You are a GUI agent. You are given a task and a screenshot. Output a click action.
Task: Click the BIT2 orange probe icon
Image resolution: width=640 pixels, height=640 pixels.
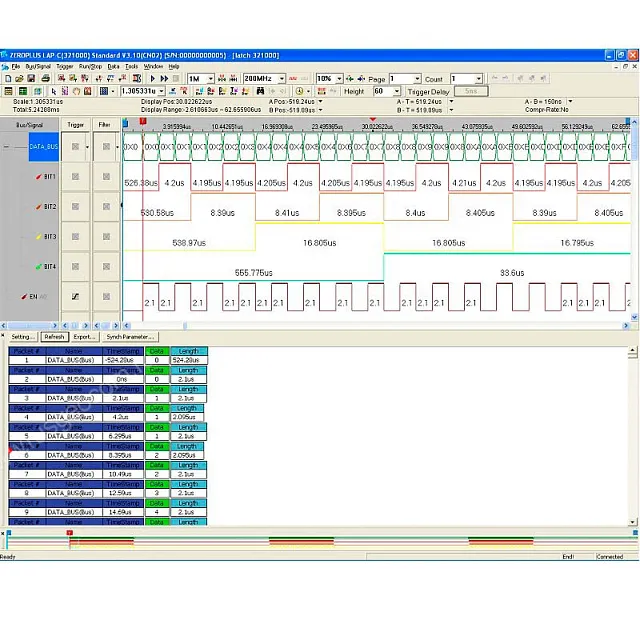(36, 207)
